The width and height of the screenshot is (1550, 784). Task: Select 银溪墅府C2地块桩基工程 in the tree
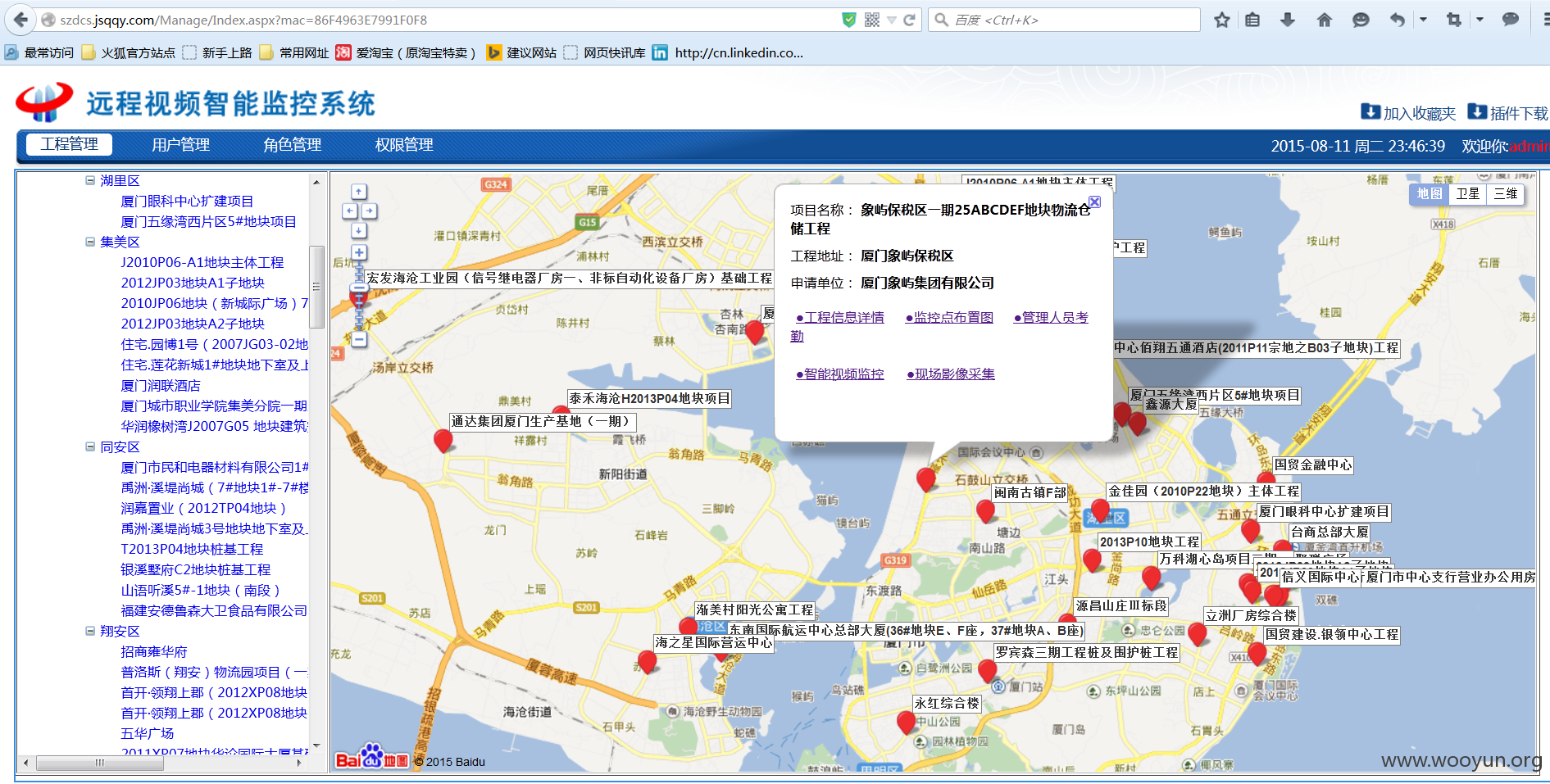[x=196, y=569]
